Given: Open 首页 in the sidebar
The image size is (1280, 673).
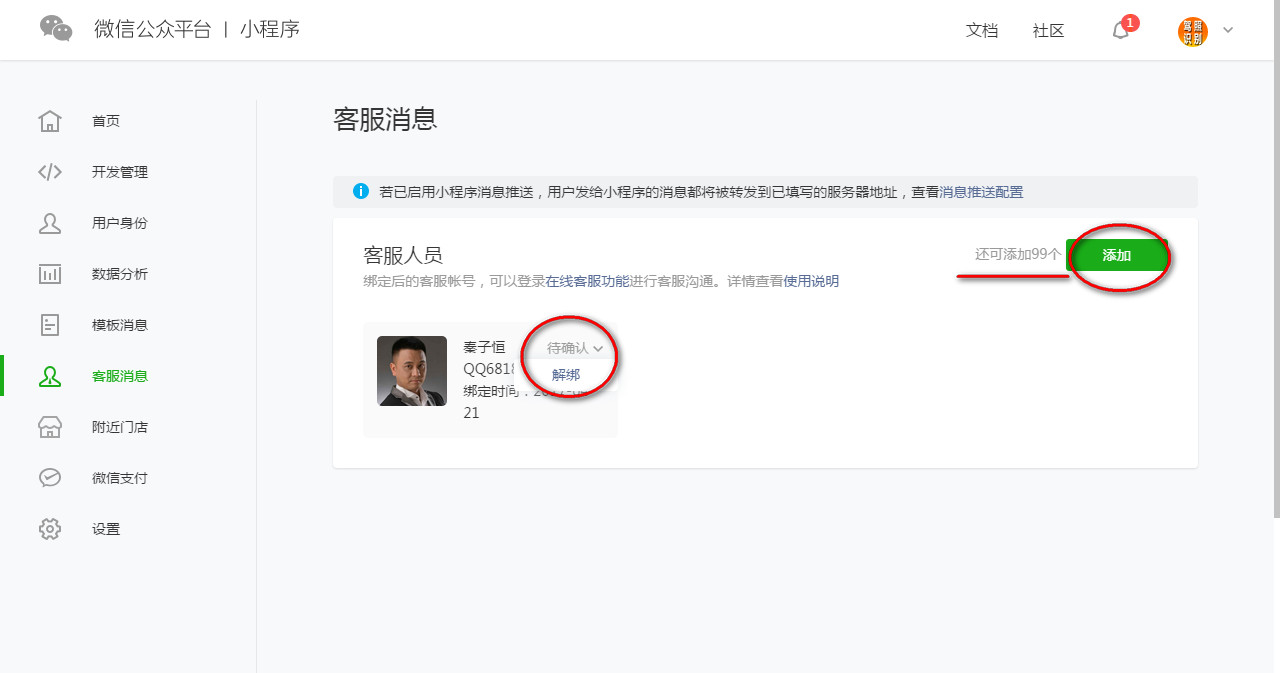Looking at the screenshot, I should [106, 121].
